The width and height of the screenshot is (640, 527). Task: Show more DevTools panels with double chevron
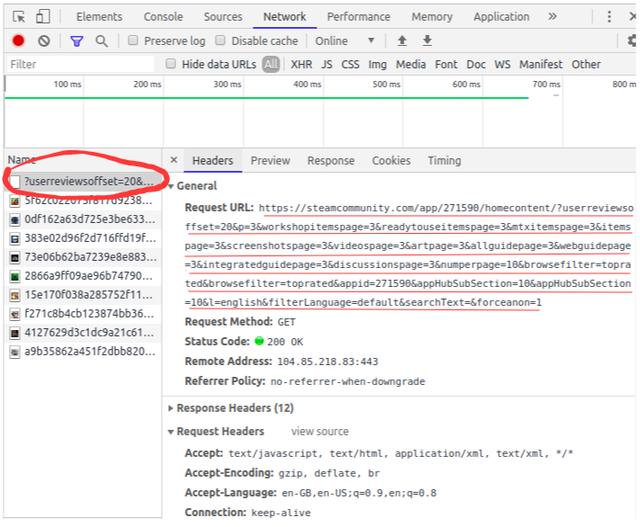click(x=552, y=16)
